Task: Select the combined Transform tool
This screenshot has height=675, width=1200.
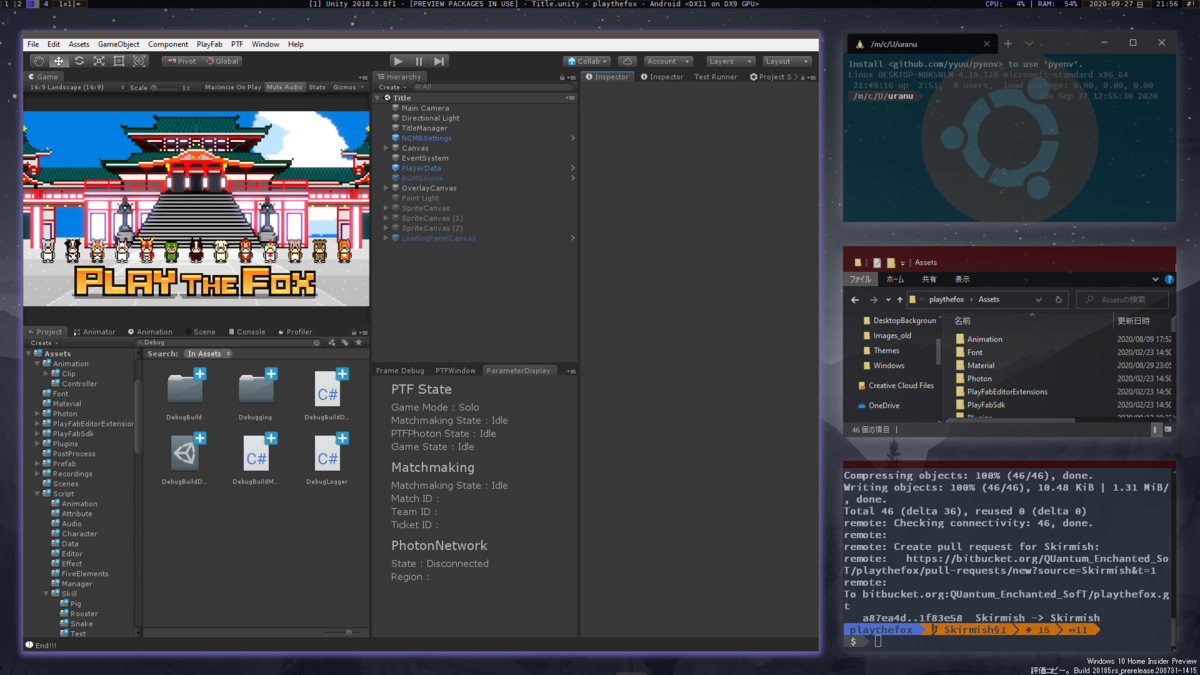Action: coord(139,61)
